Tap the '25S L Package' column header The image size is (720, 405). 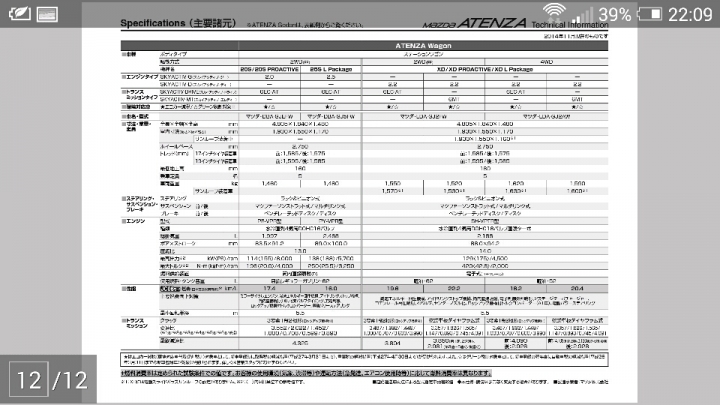pyautogui.click(x=331, y=69)
